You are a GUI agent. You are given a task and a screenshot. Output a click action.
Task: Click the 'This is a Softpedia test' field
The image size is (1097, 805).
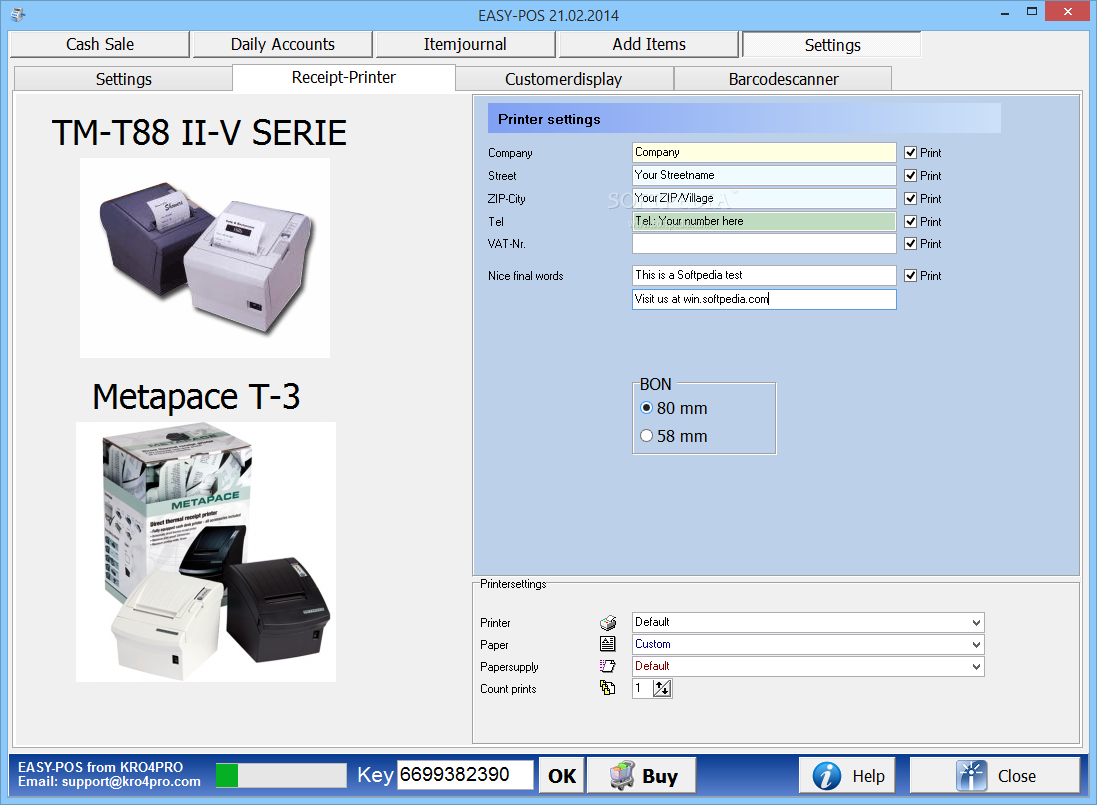[x=764, y=275]
